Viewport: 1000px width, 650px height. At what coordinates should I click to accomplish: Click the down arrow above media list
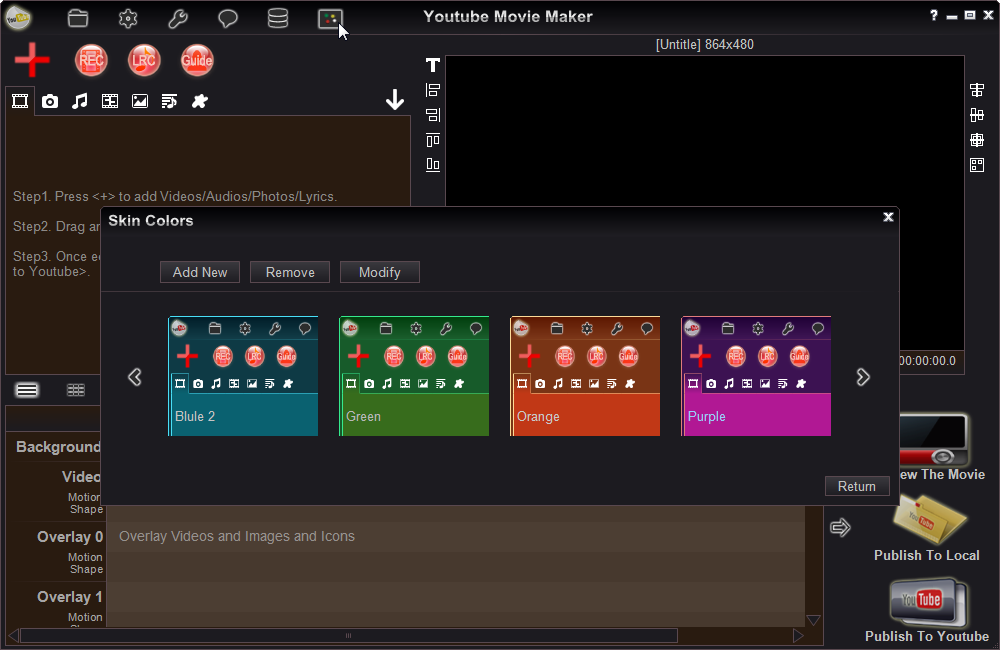point(395,100)
